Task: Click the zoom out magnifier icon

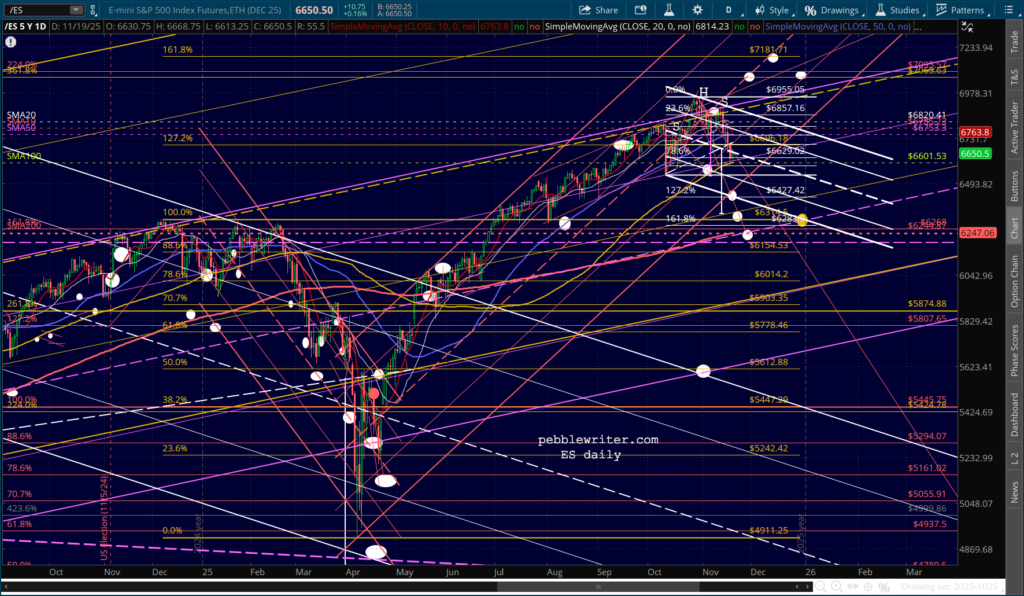Action: pyautogui.click(x=820, y=587)
